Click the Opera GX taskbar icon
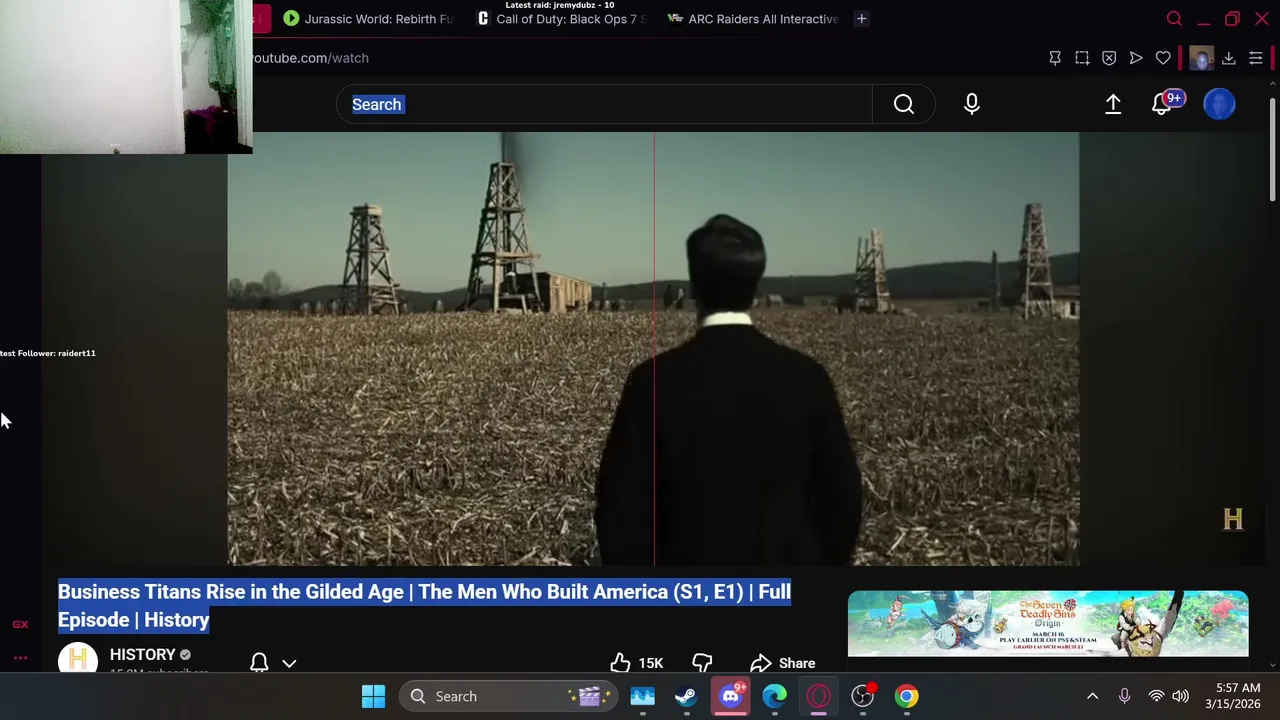Screen dimensions: 1280x720 coord(819,696)
